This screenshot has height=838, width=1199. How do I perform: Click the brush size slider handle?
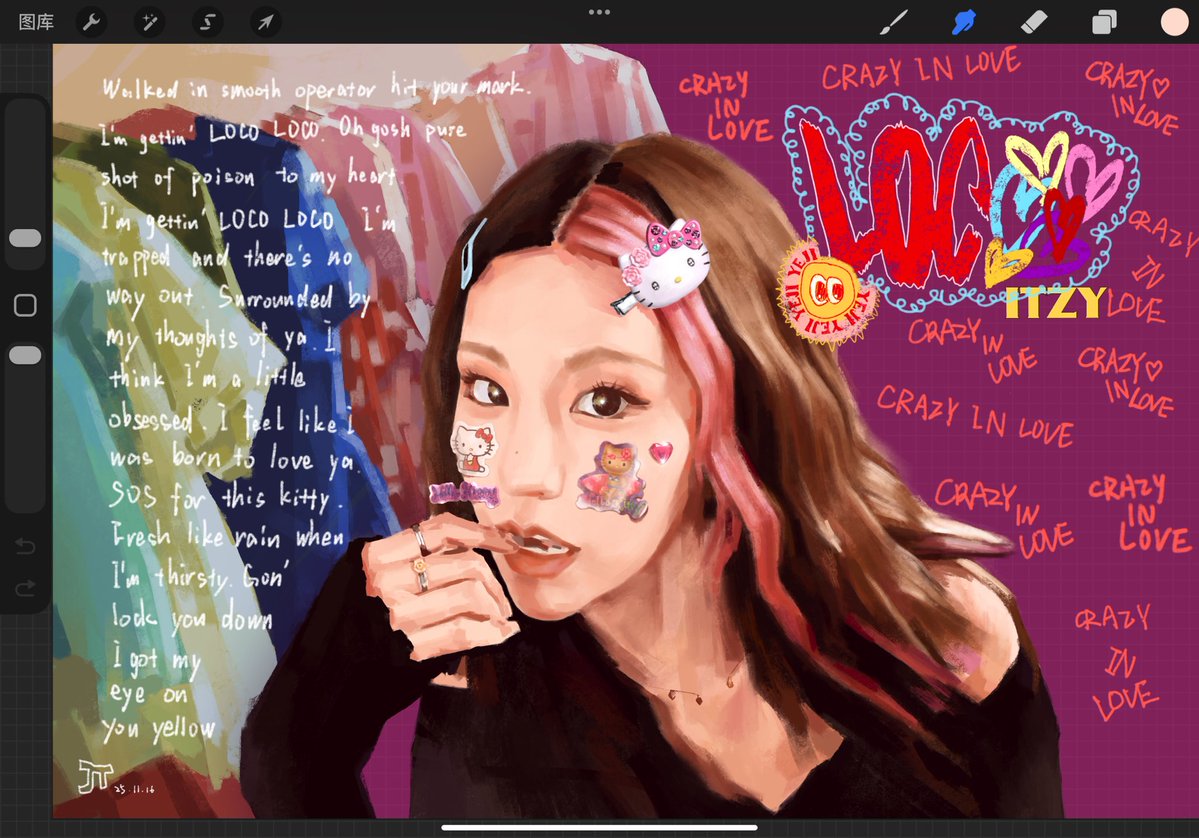point(25,238)
